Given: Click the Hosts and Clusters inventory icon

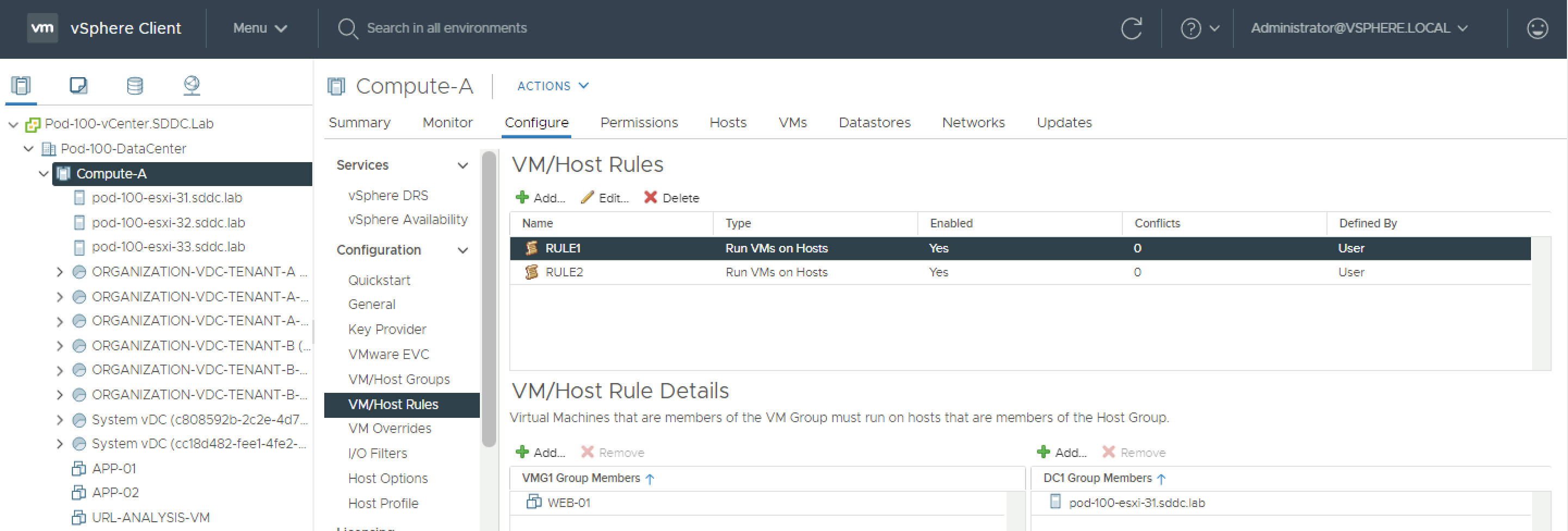Looking at the screenshot, I should click(21, 85).
